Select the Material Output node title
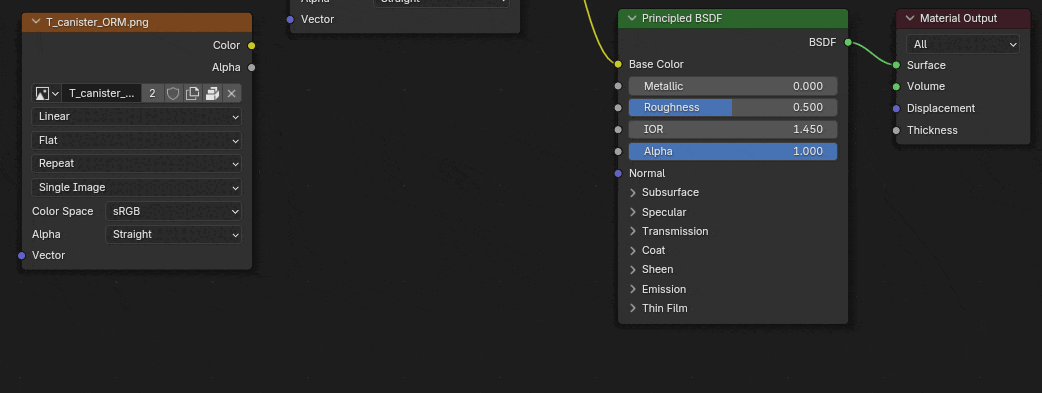This screenshot has height=393, width=1042. coord(958,18)
